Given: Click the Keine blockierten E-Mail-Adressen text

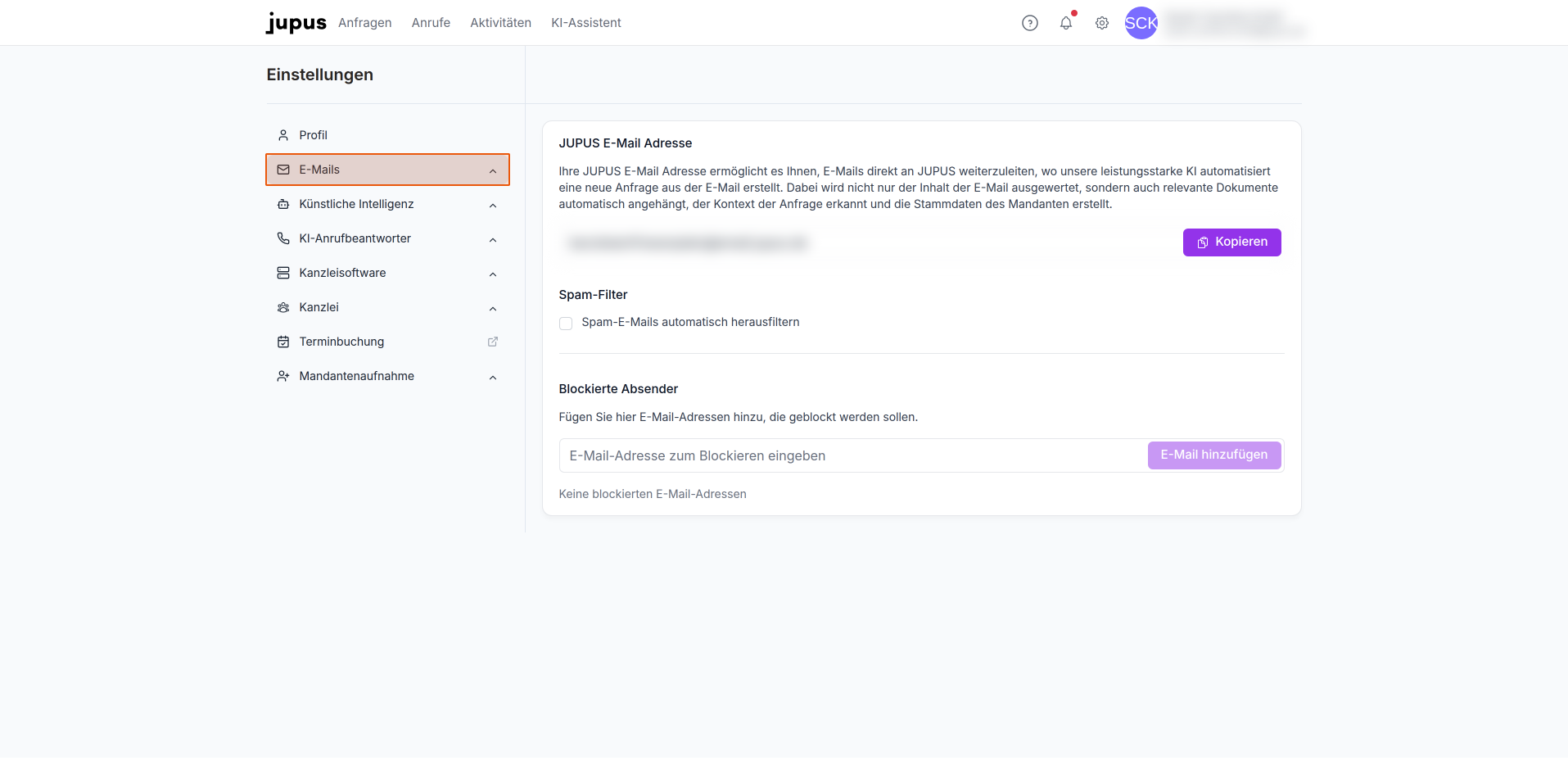Looking at the screenshot, I should [653, 494].
